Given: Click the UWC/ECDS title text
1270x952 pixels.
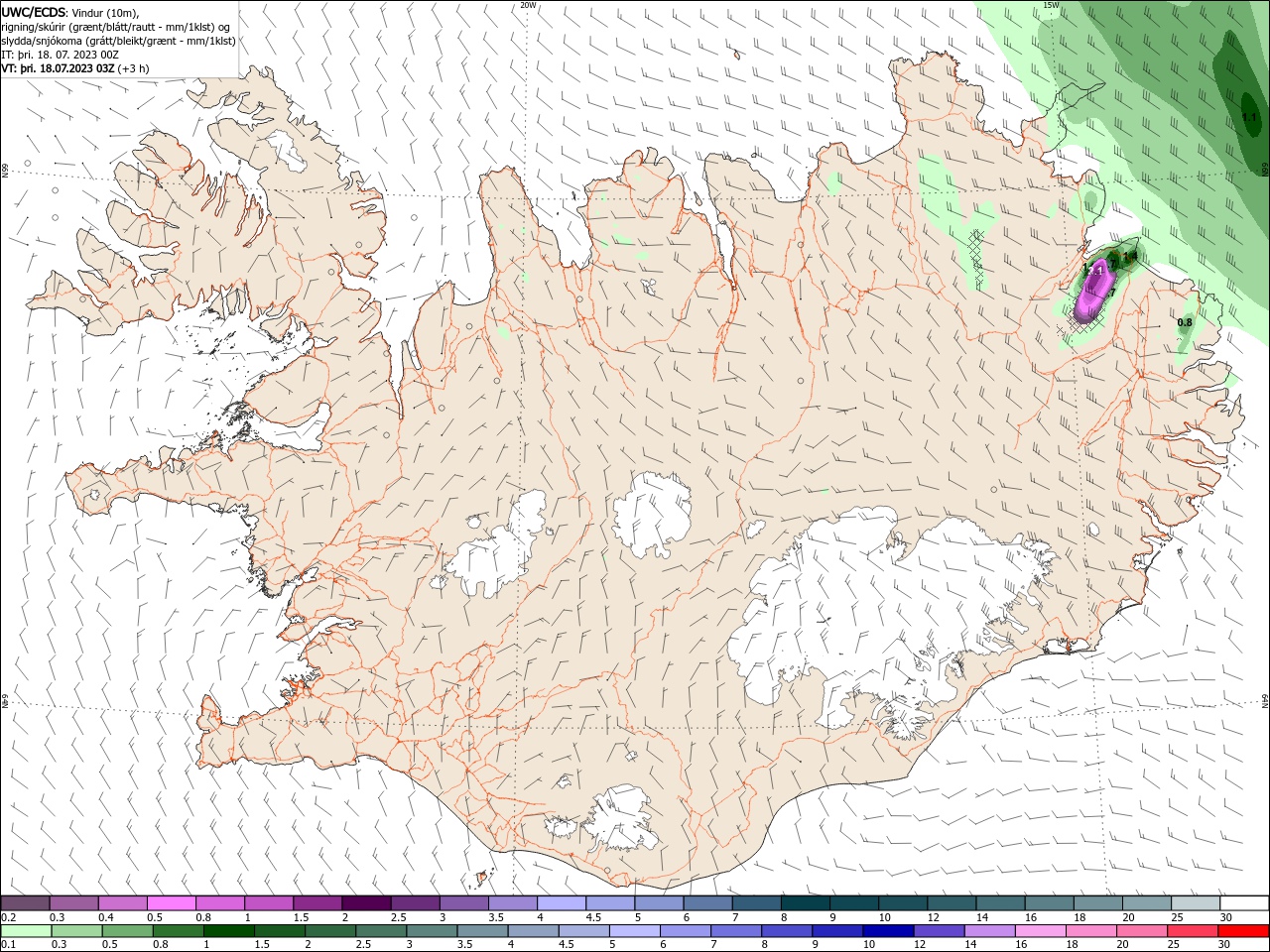Looking at the screenshot, I should tap(34, 12).
